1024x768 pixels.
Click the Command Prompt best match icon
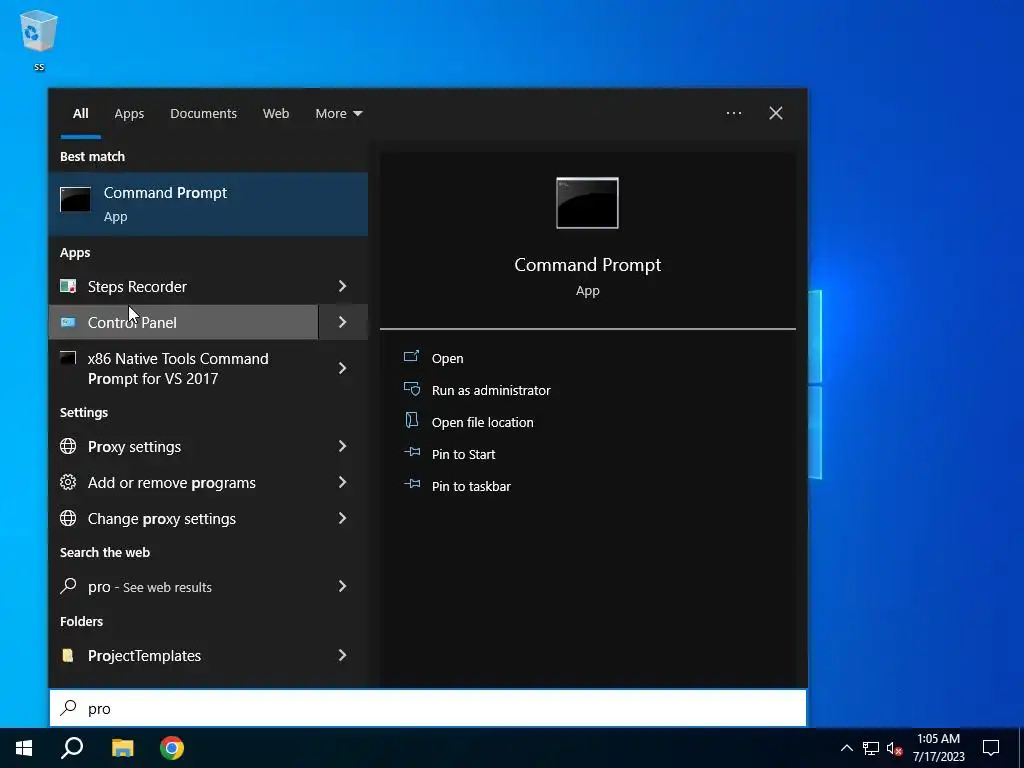75,199
